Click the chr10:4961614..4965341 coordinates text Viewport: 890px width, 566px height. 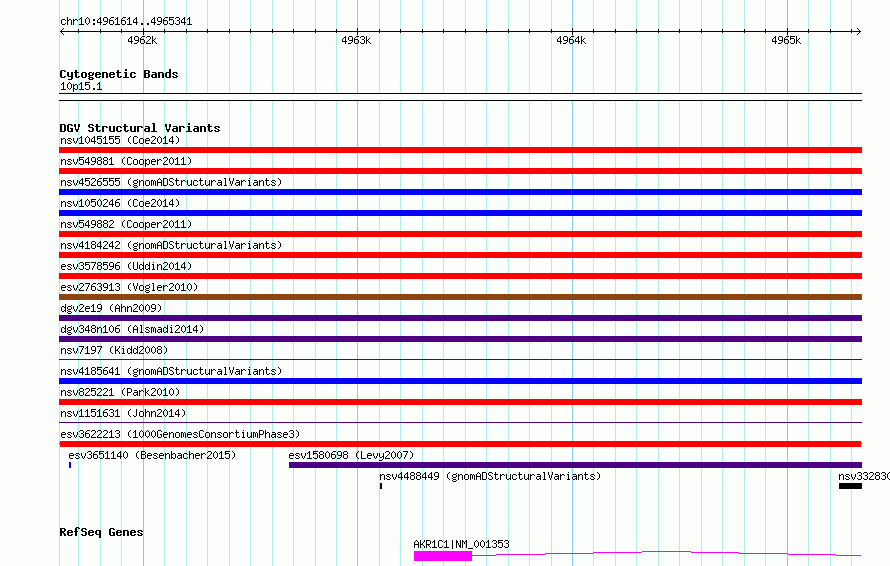[126, 22]
